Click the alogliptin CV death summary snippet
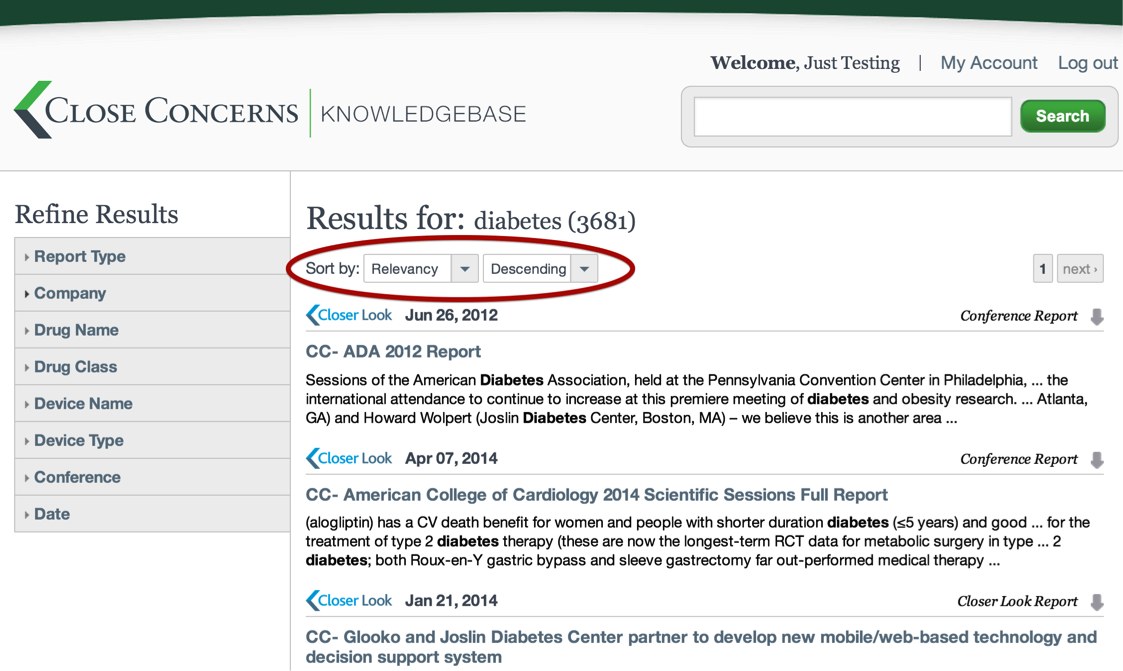The width and height of the screenshot is (1123, 671). (x=698, y=541)
